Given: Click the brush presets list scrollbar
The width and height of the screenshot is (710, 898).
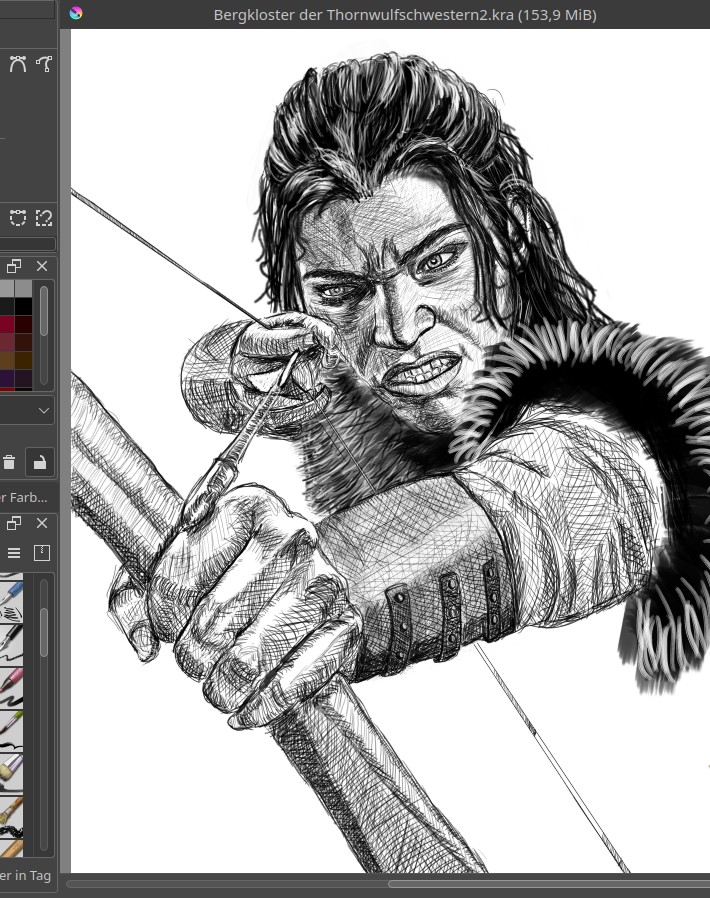Looking at the screenshot, I should (x=44, y=632).
